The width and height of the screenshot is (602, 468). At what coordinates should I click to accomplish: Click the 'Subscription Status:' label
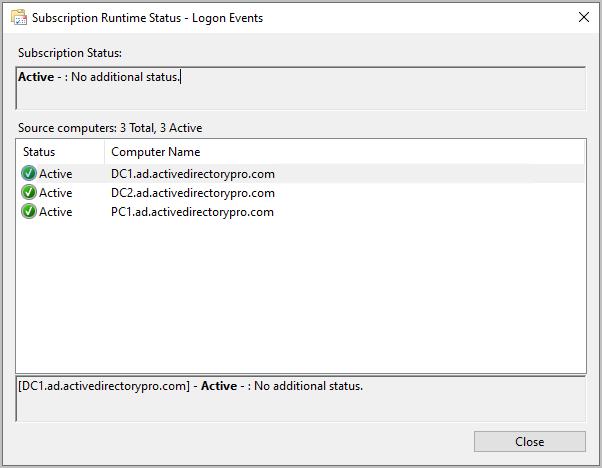[69, 53]
